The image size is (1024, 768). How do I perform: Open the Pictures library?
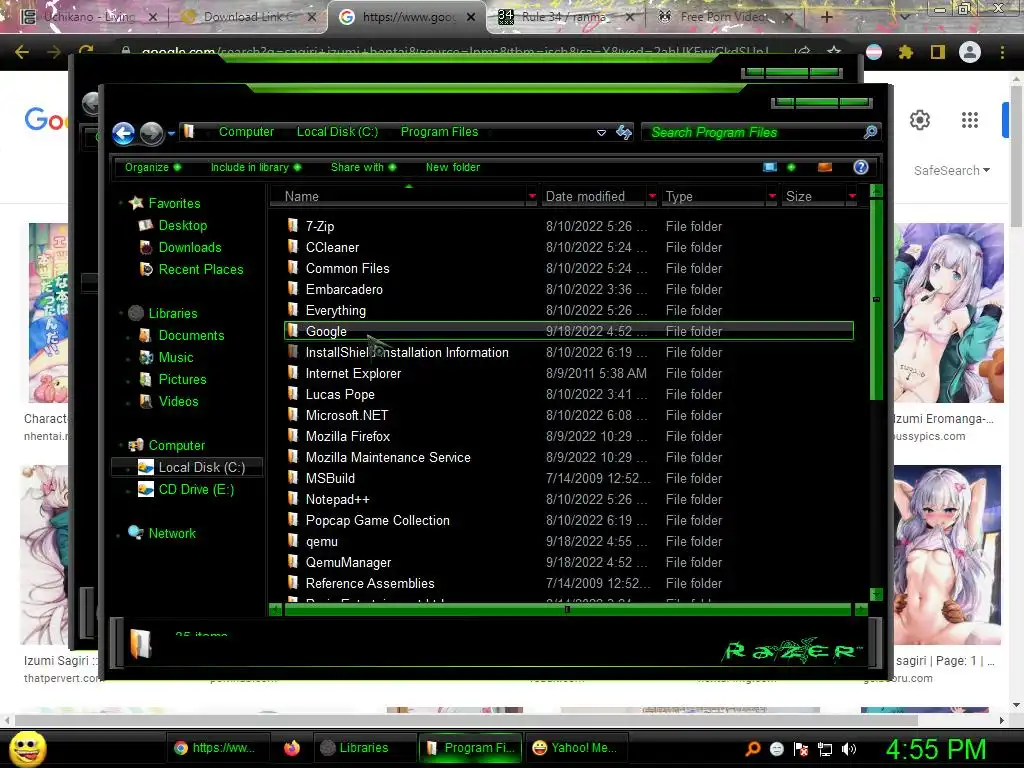(182, 379)
